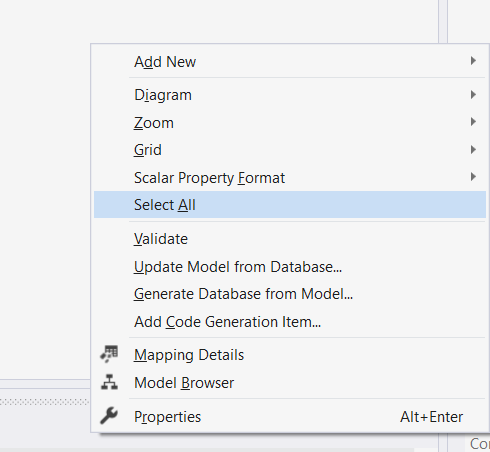Choose Generate Database from Model
This screenshot has width=490, height=452.
point(290,294)
